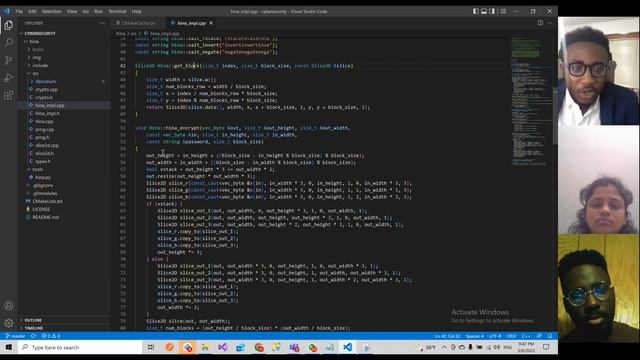Open the Run menu
The image size is (640, 360).
98,11
